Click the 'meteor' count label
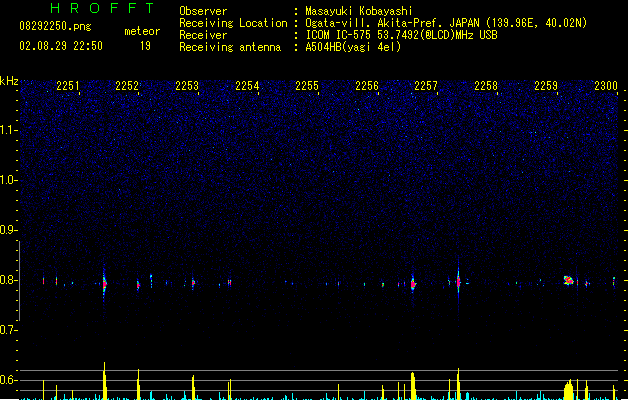Image resolution: width=629 pixels, height=400 pixels. point(142,31)
